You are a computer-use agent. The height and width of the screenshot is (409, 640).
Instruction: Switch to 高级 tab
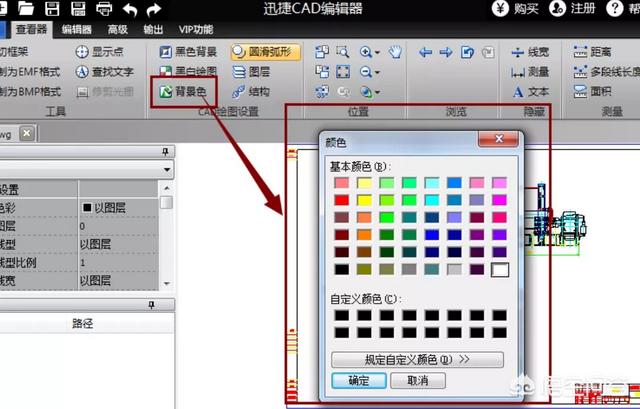pyautogui.click(x=118, y=29)
